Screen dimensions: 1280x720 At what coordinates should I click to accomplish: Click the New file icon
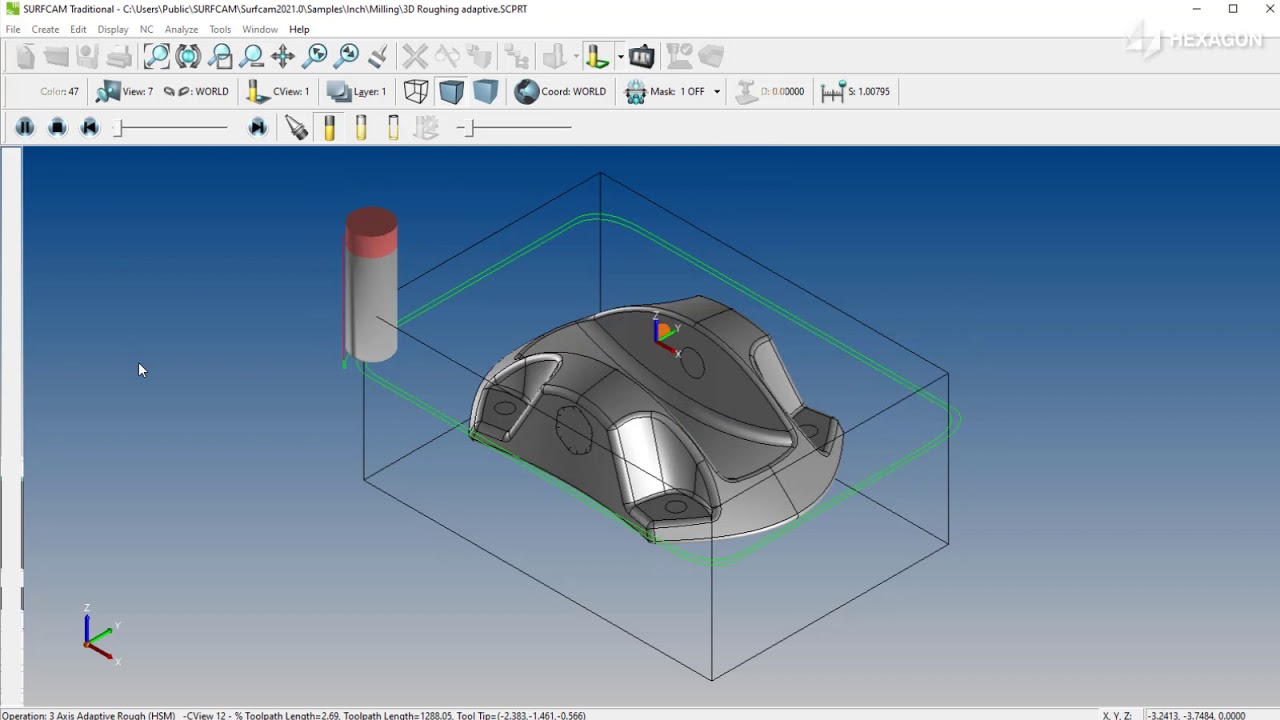pyautogui.click(x=25, y=57)
